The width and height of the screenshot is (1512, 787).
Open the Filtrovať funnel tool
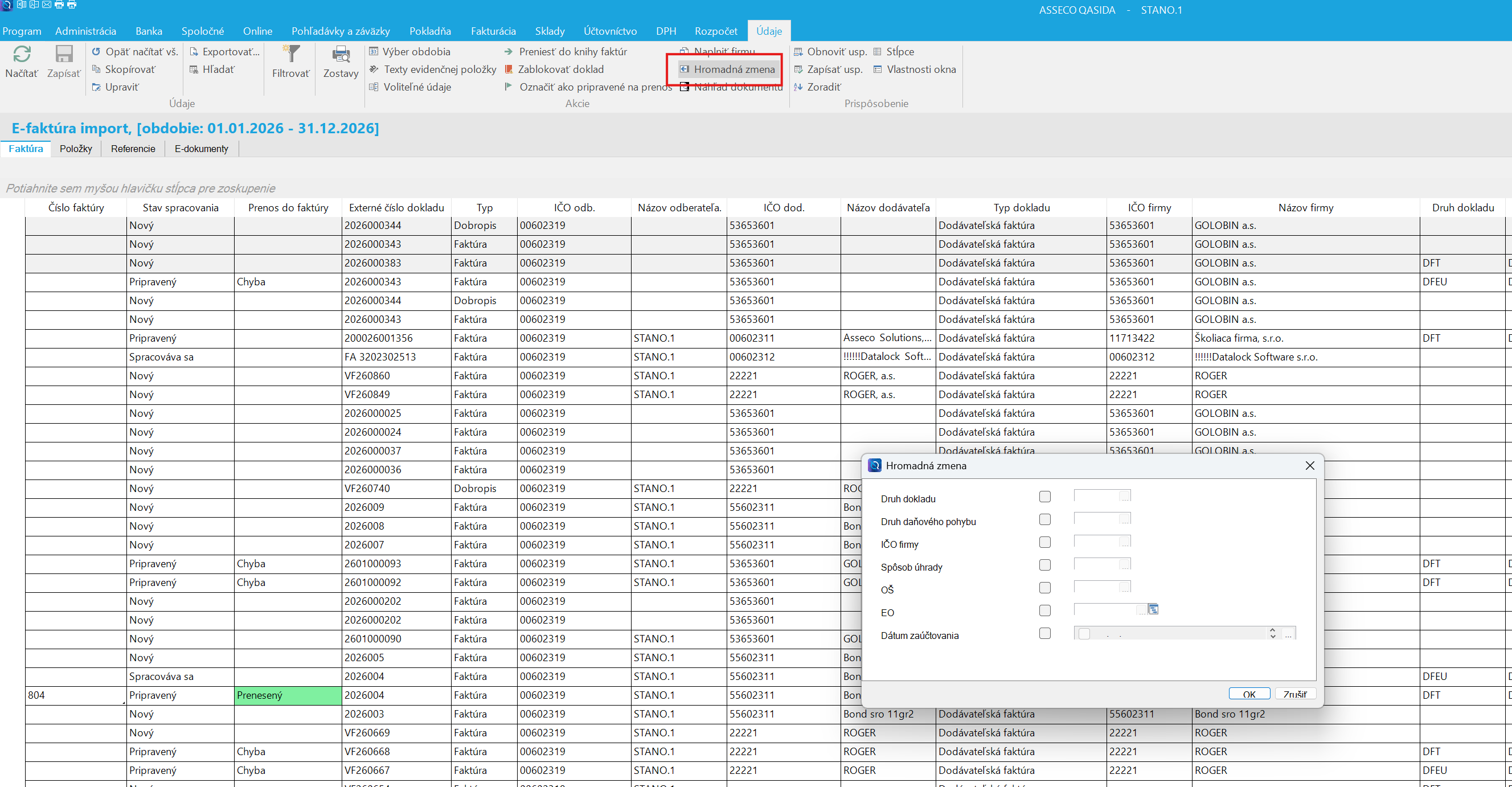pyautogui.click(x=291, y=54)
